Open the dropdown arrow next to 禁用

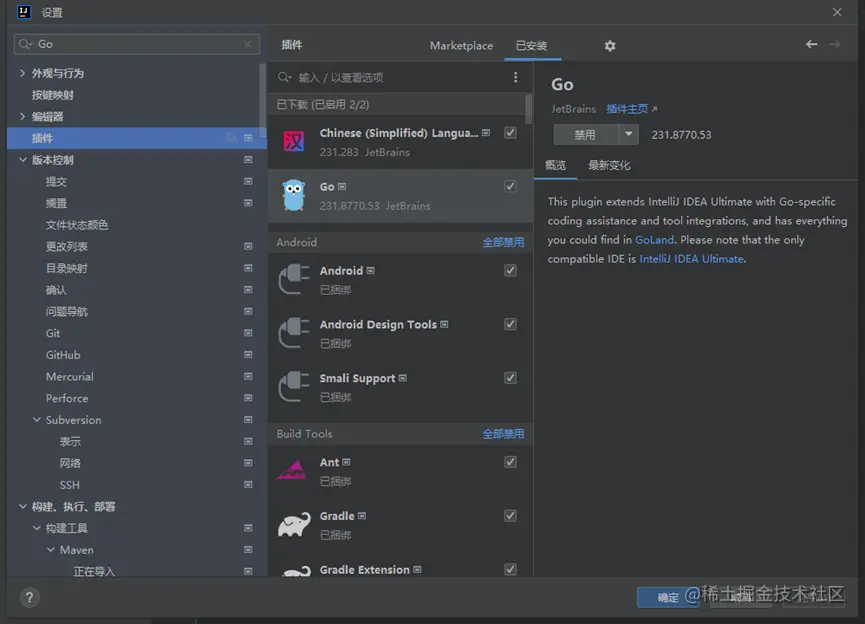tap(628, 134)
